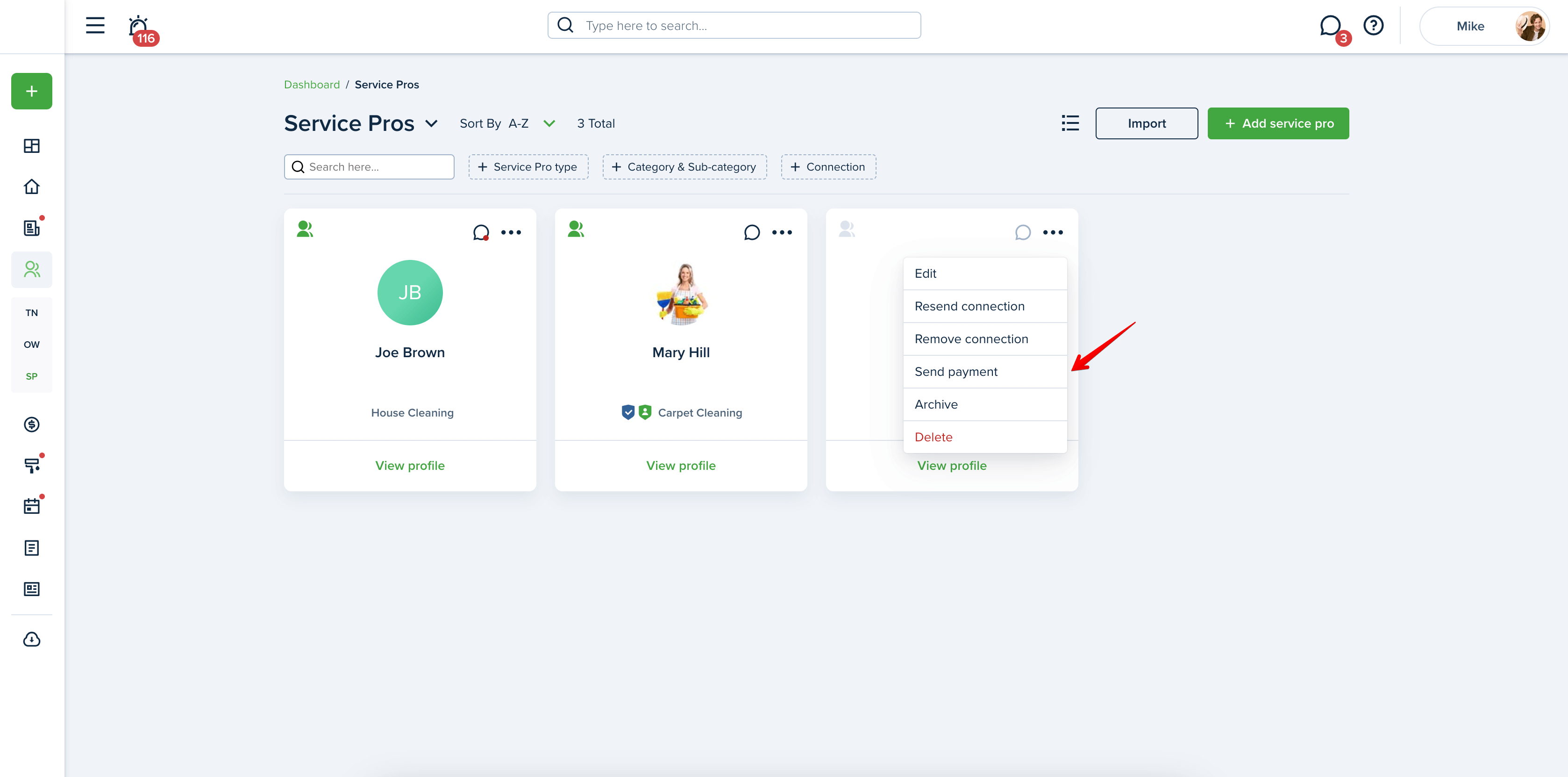Image resolution: width=1568 pixels, height=777 pixels.
Task: Click the Dashboard breadcrumb link
Action: [312, 85]
